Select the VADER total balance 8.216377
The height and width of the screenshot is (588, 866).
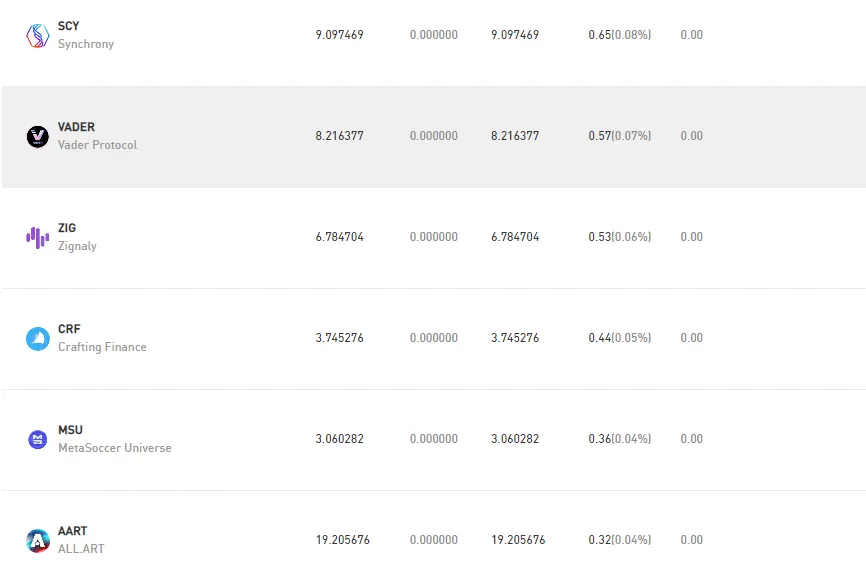(x=339, y=136)
